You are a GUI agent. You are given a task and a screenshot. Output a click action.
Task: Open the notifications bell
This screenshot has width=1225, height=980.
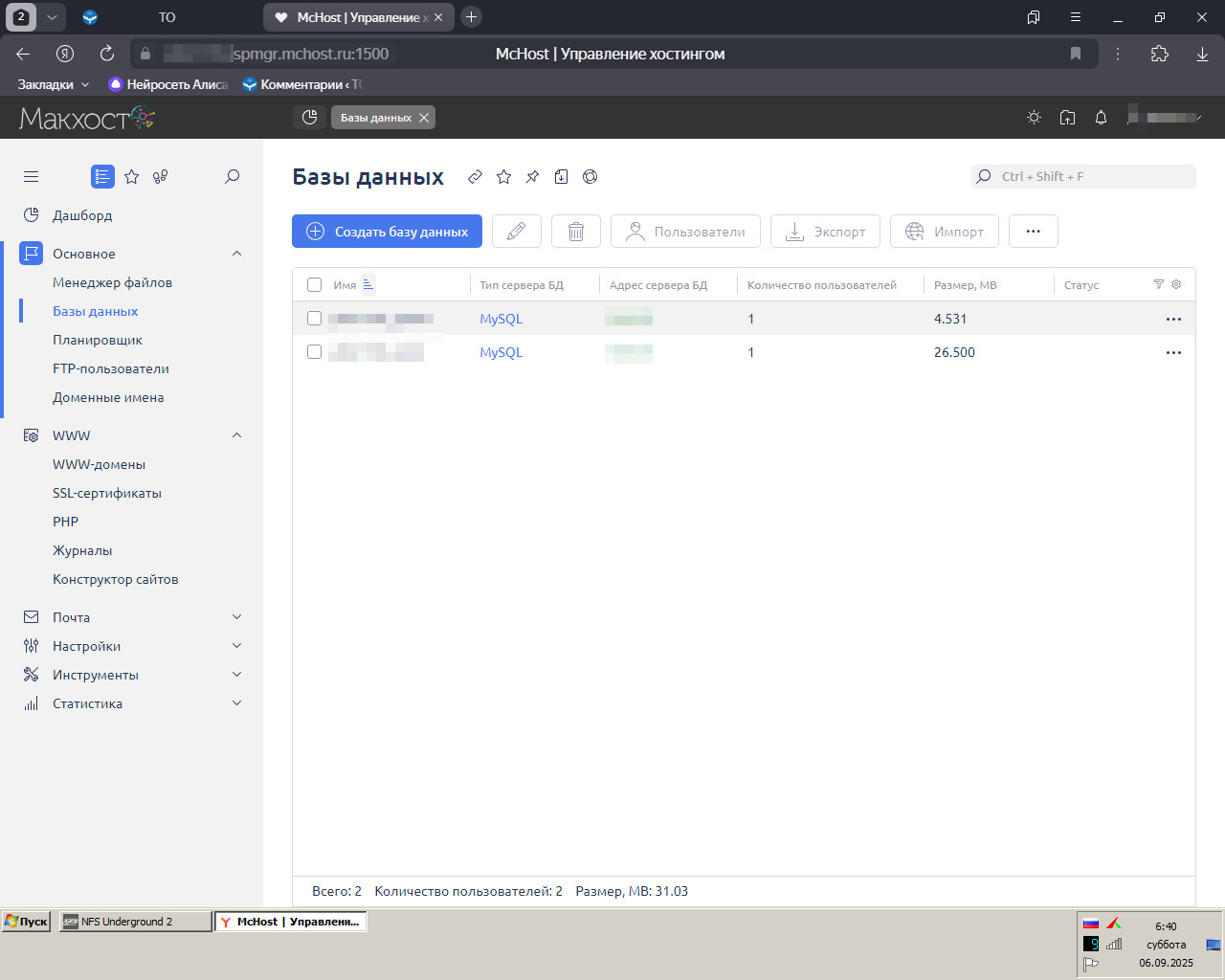[1101, 117]
